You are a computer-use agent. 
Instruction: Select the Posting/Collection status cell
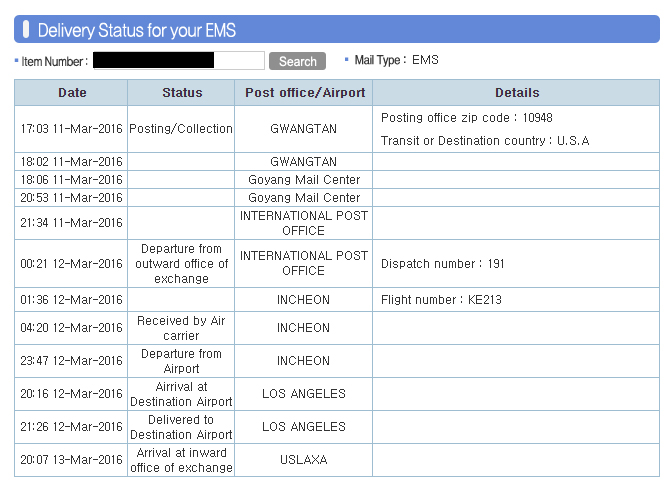point(181,129)
